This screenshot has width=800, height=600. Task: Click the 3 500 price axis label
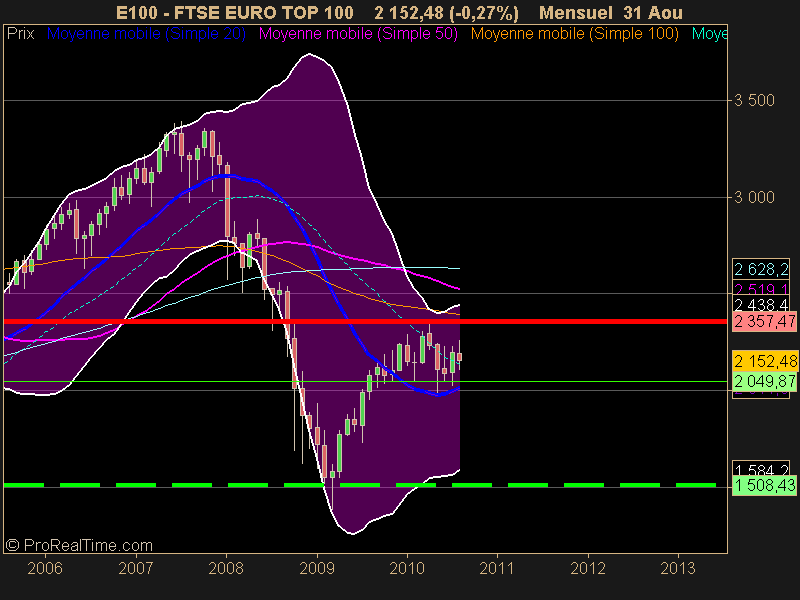(x=754, y=100)
